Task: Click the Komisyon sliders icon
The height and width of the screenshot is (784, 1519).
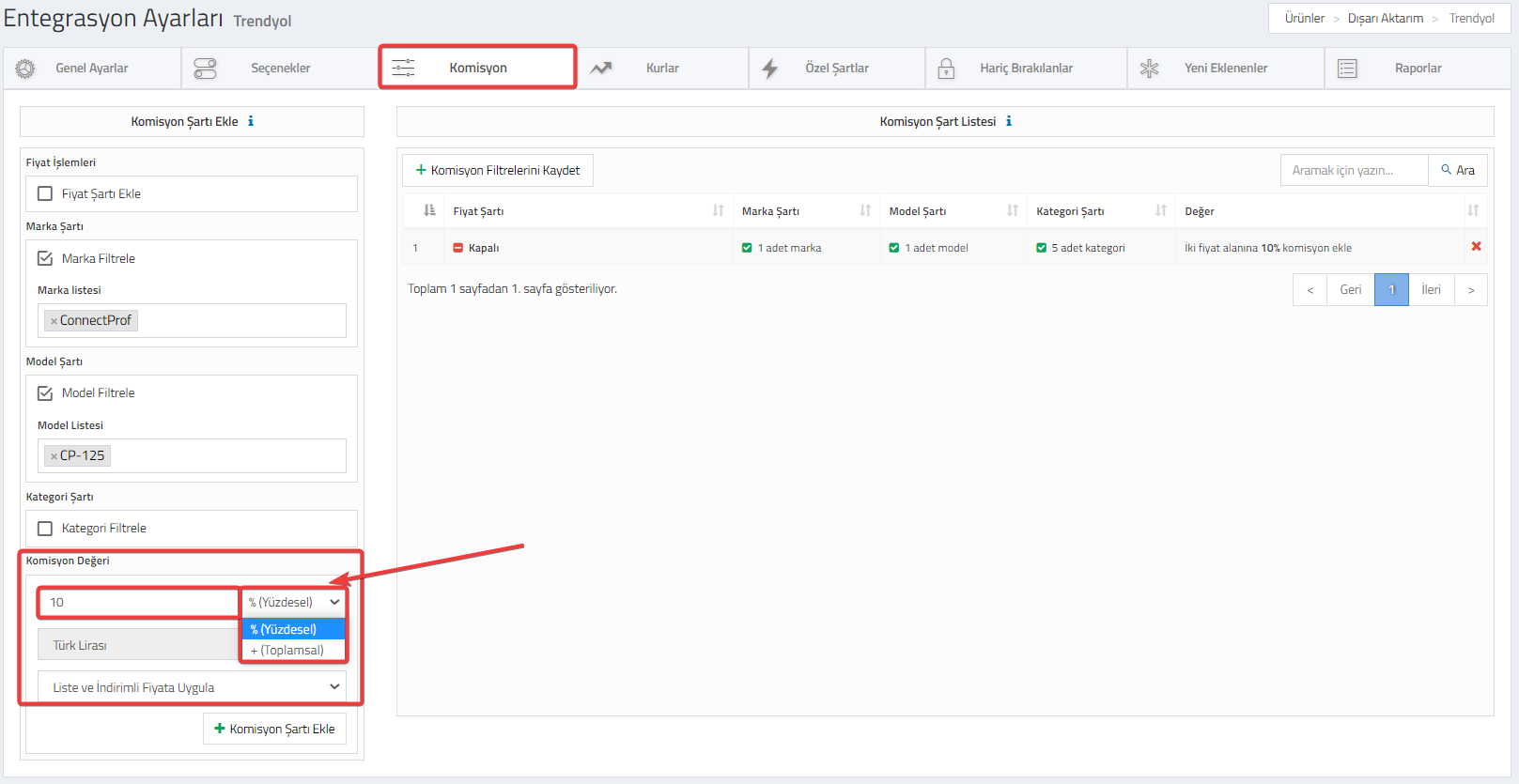Action: [x=403, y=68]
